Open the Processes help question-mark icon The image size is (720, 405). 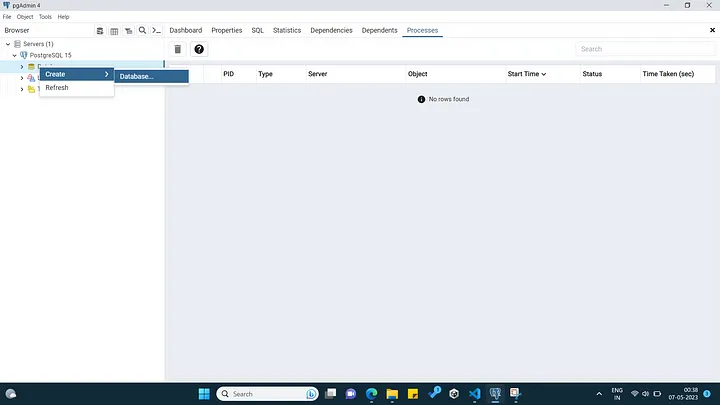[199, 49]
